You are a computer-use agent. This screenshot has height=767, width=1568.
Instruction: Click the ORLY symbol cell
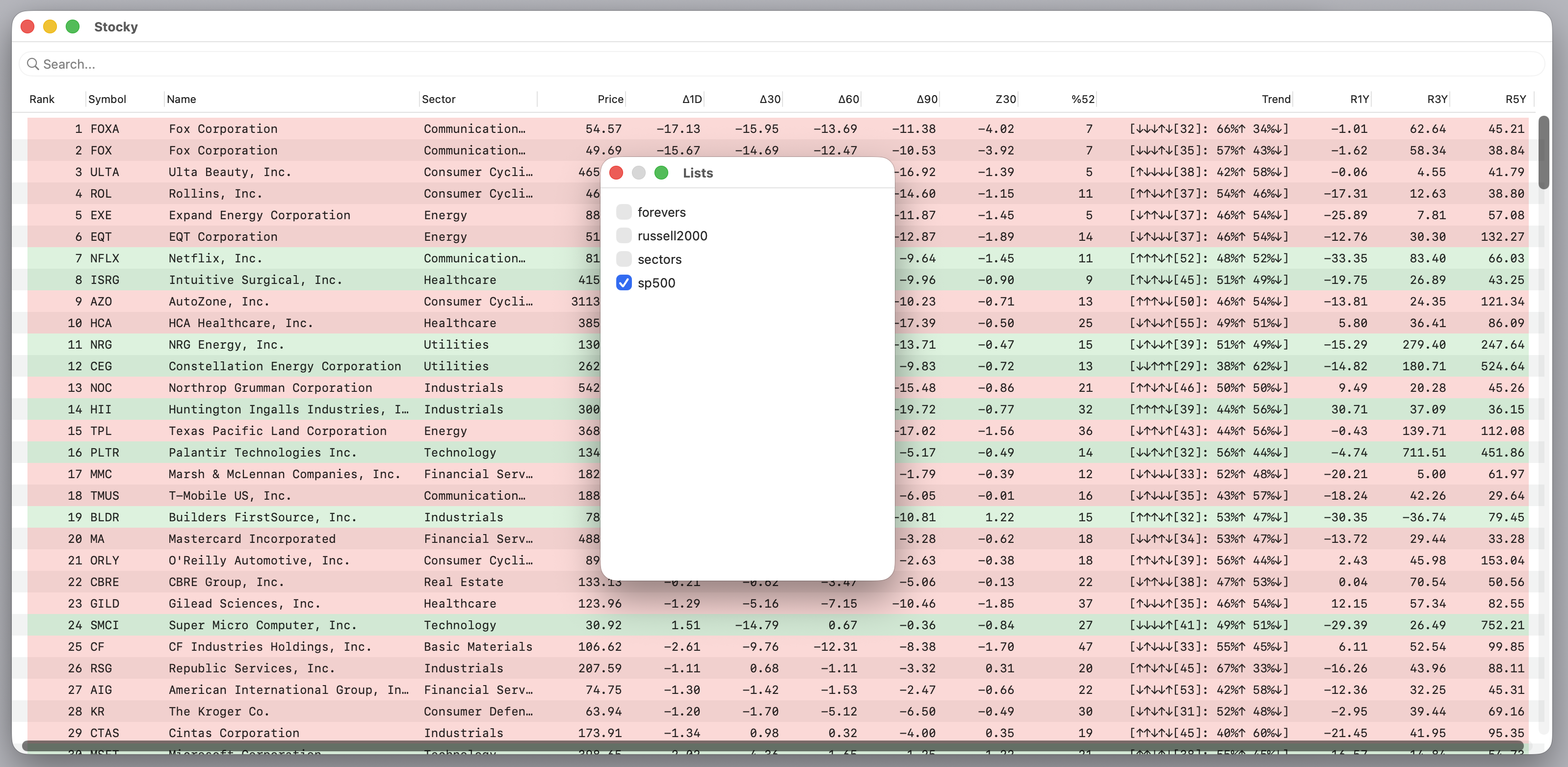tap(105, 561)
